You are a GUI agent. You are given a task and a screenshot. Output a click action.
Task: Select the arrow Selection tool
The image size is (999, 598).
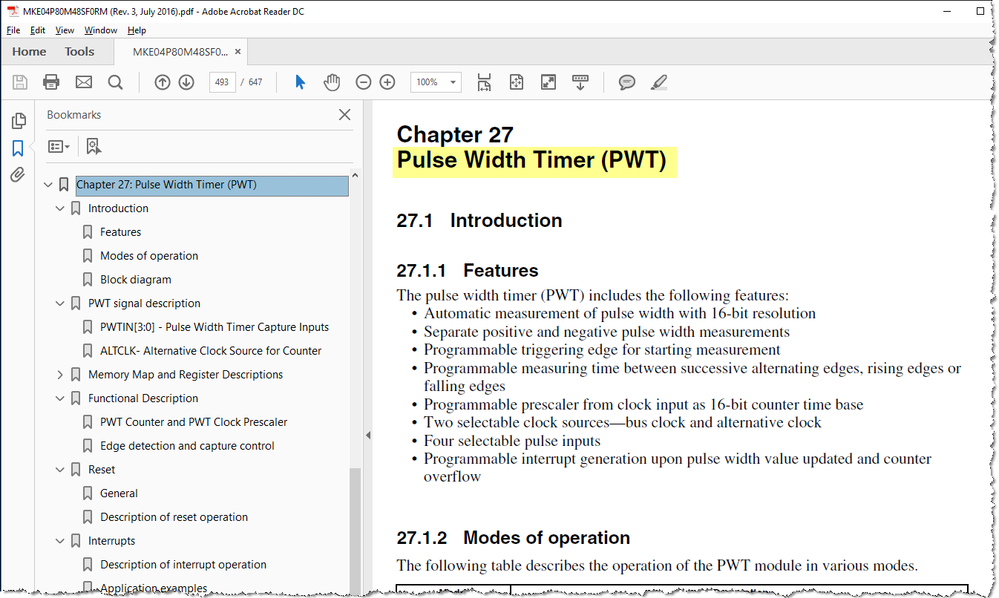point(300,82)
